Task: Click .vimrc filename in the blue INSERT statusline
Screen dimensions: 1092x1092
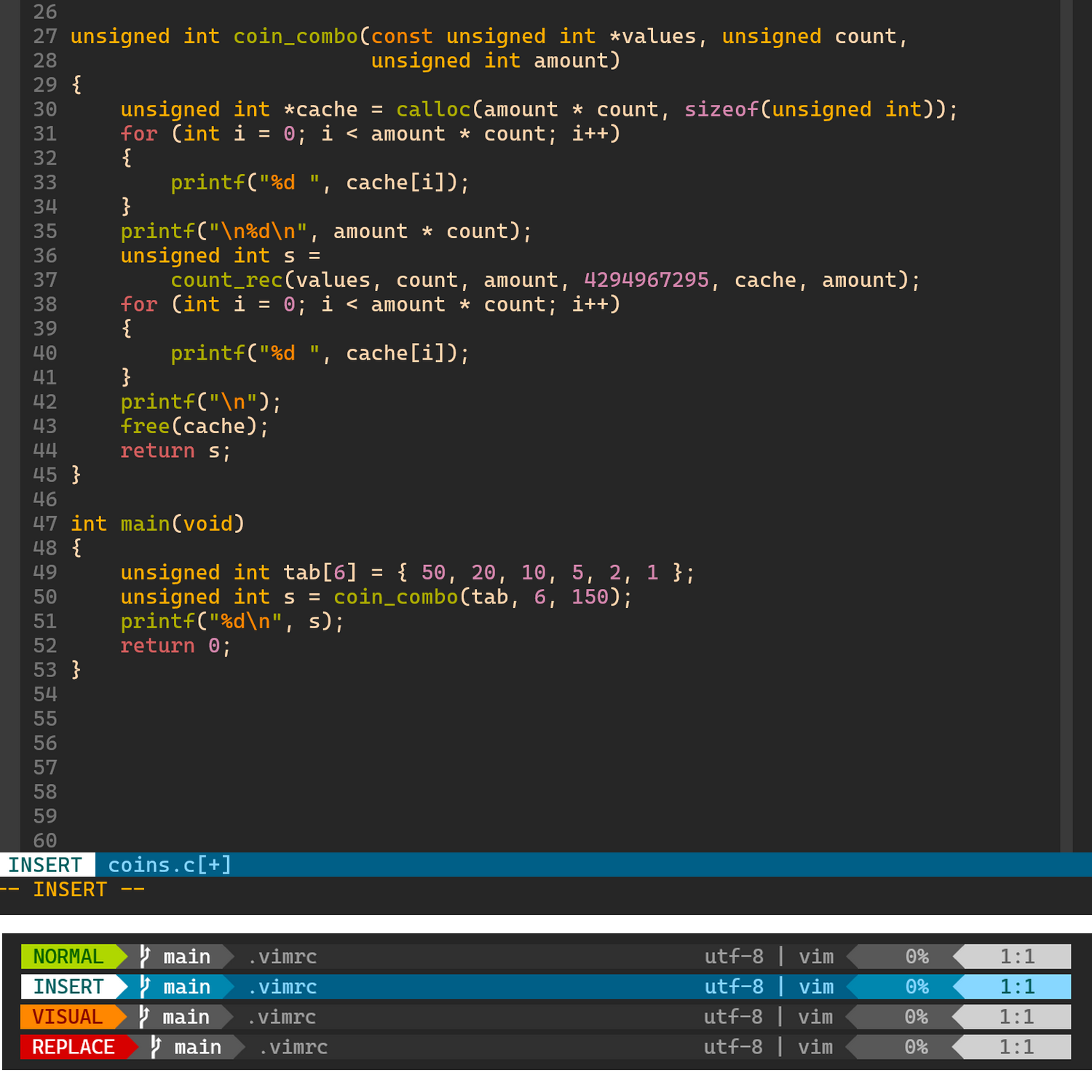Action: (282, 986)
